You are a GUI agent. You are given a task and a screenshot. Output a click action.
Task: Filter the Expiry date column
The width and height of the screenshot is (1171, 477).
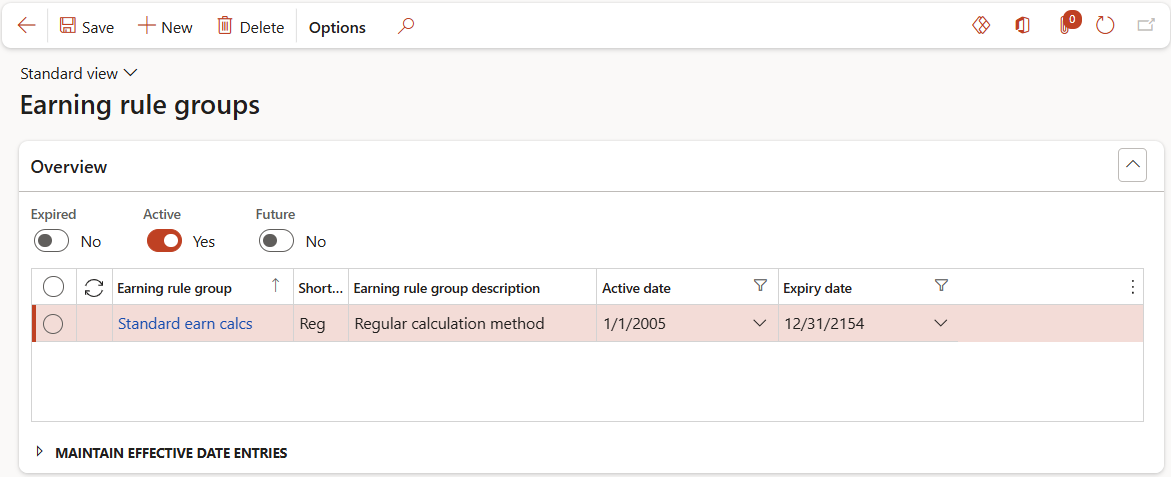[941, 284]
